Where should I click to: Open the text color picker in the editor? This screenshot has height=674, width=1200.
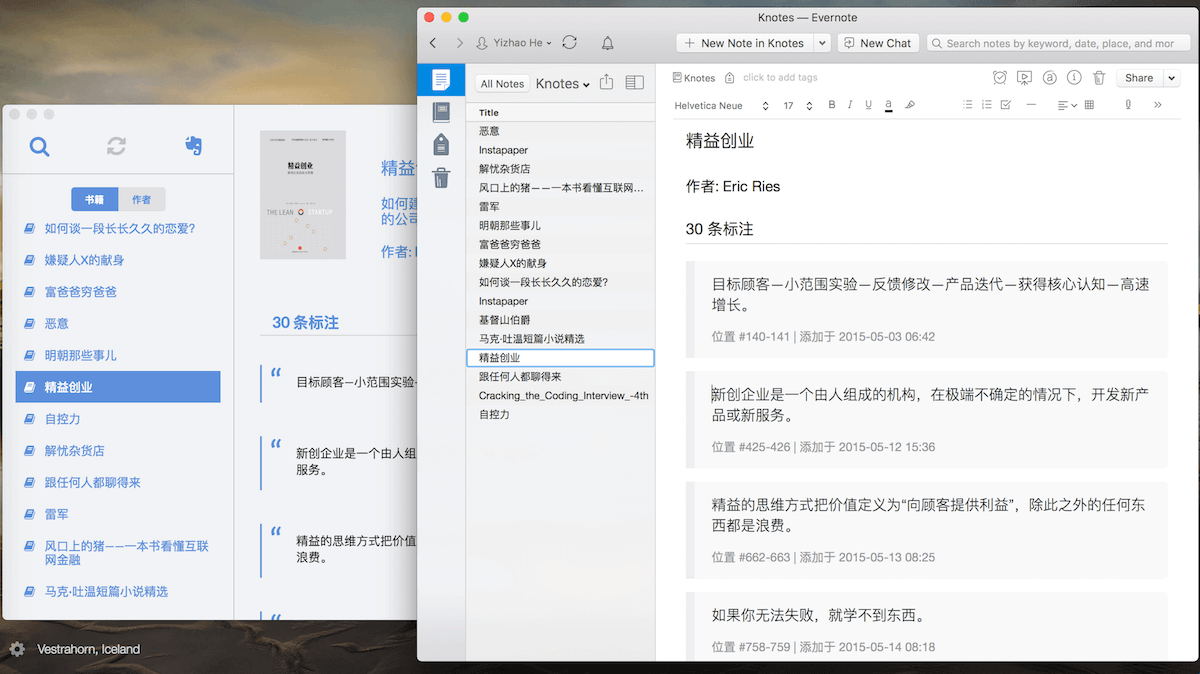pyautogui.click(x=888, y=105)
